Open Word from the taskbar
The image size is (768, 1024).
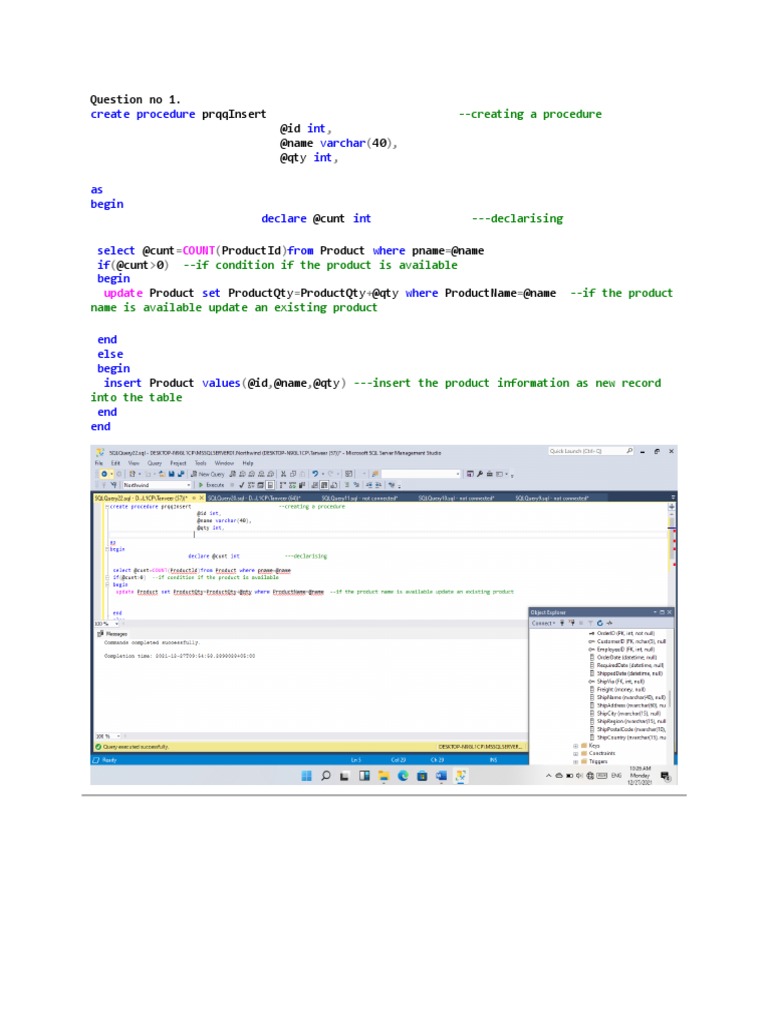tap(441, 776)
